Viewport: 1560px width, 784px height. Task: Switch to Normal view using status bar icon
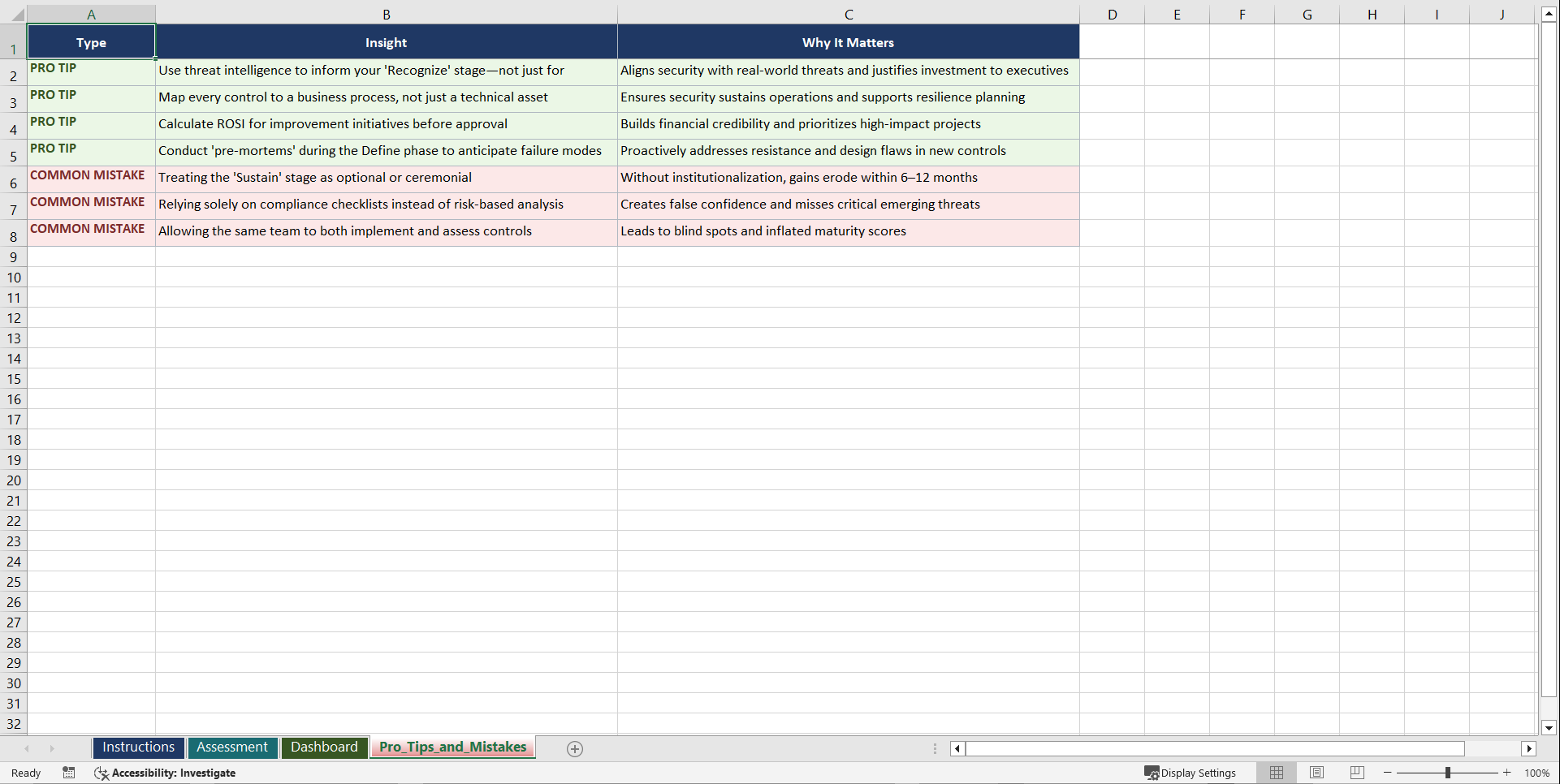pos(1276,773)
